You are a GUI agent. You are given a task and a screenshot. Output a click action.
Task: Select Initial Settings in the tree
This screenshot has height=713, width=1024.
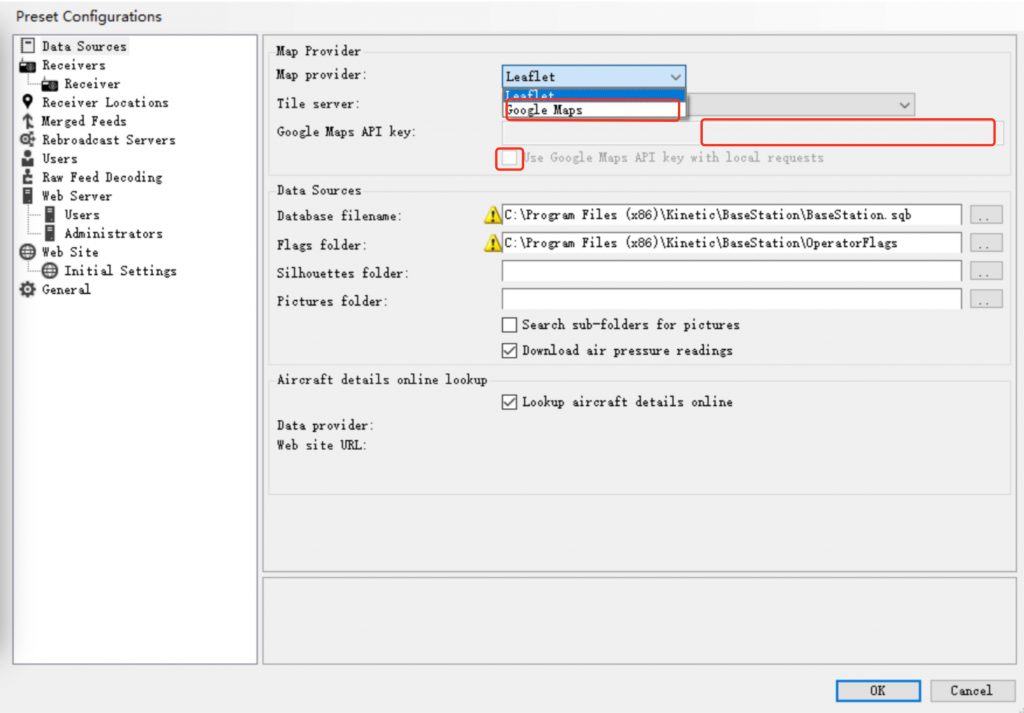click(x=120, y=271)
